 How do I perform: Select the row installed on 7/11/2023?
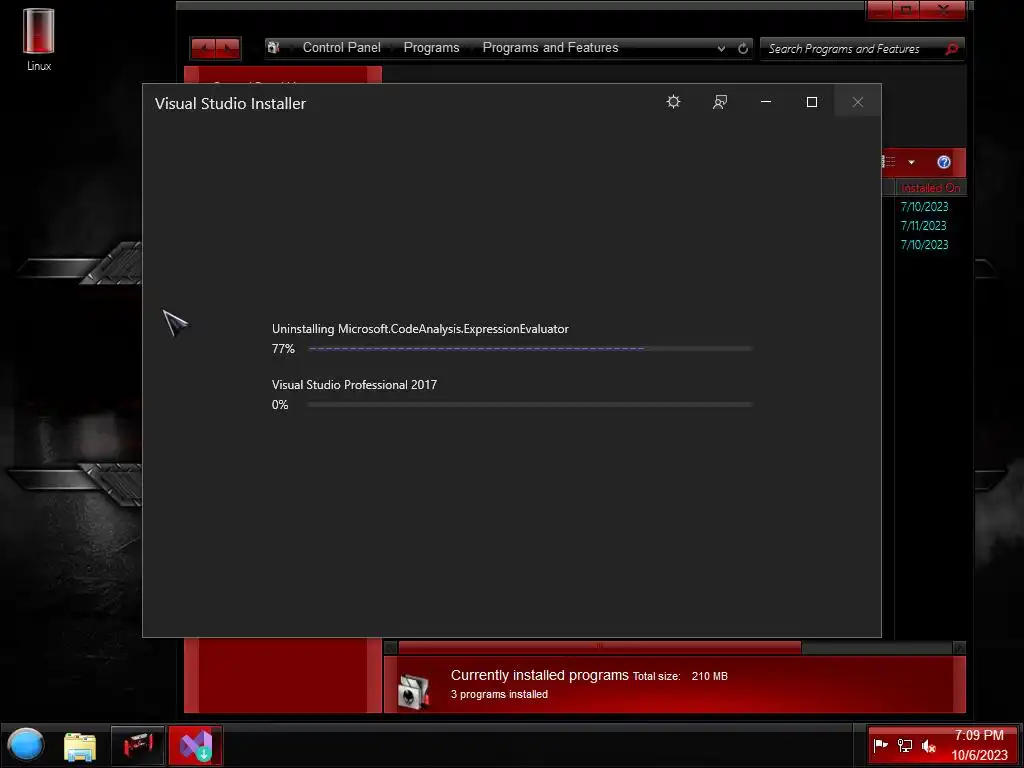tap(923, 225)
